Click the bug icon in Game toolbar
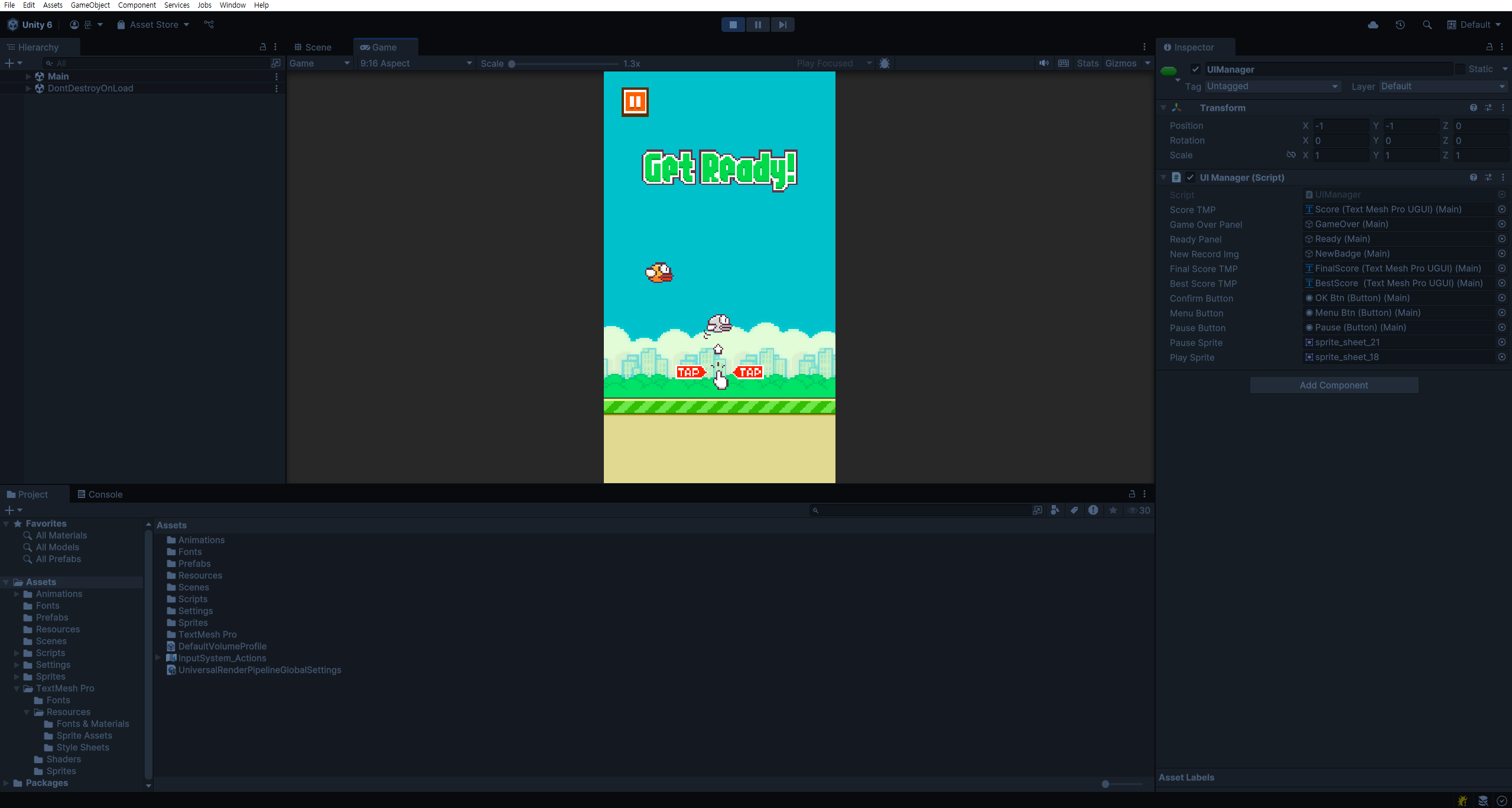The width and height of the screenshot is (1512, 808). (885, 63)
